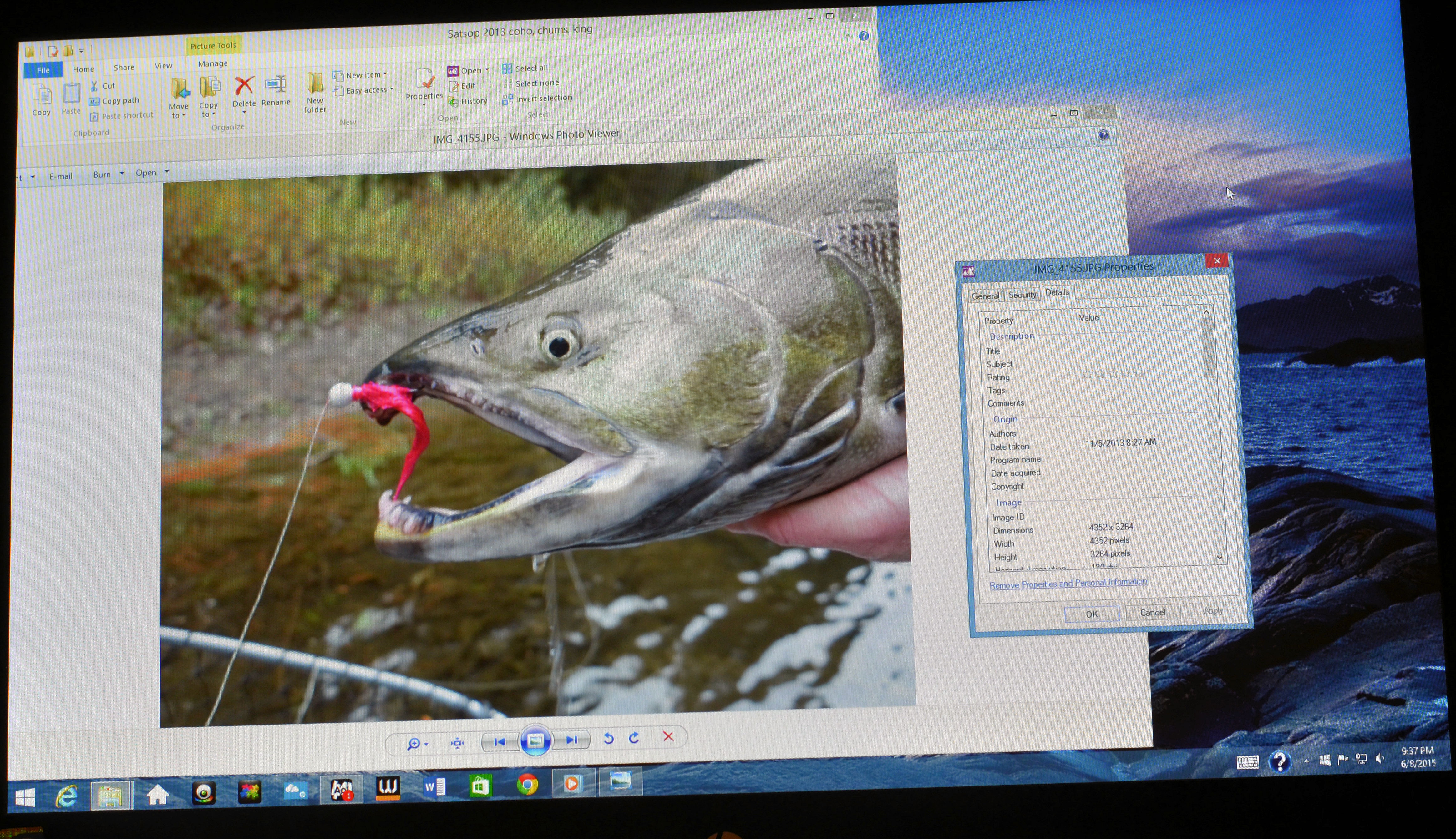The width and height of the screenshot is (1456, 839).
Task: Open the Windows Store taskbar icon
Action: (480, 786)
